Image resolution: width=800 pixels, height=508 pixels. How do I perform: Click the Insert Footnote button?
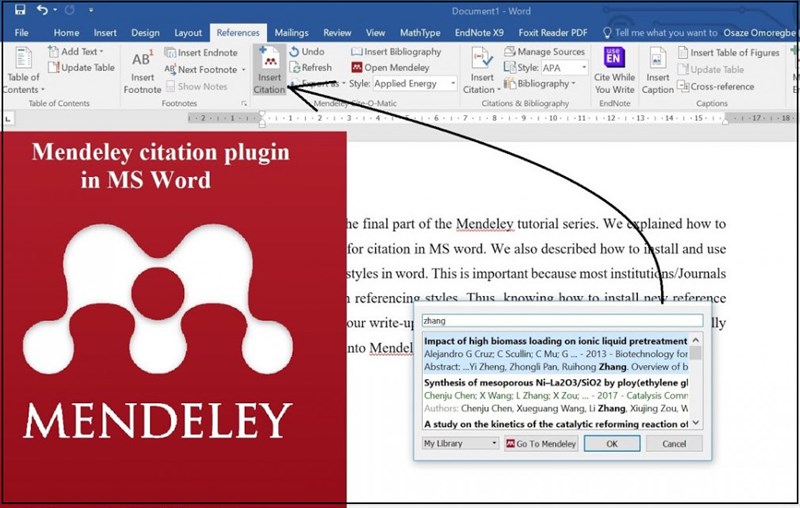(142, 71)
